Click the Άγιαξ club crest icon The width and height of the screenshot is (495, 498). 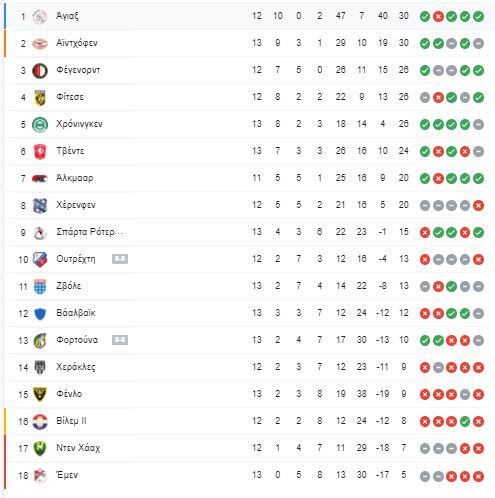(x=40, y=16)
